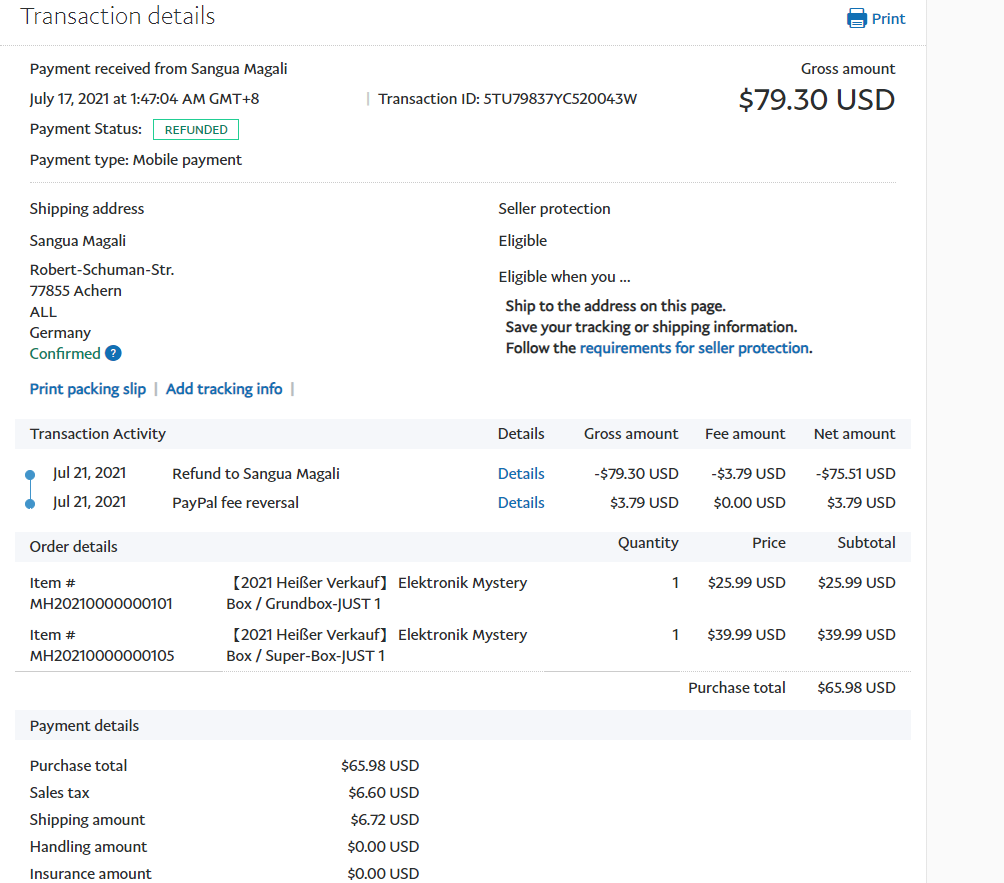Click the Transaction Activity section header
The width and height of the screenshot is (1004, 883).
click(98, 434)
